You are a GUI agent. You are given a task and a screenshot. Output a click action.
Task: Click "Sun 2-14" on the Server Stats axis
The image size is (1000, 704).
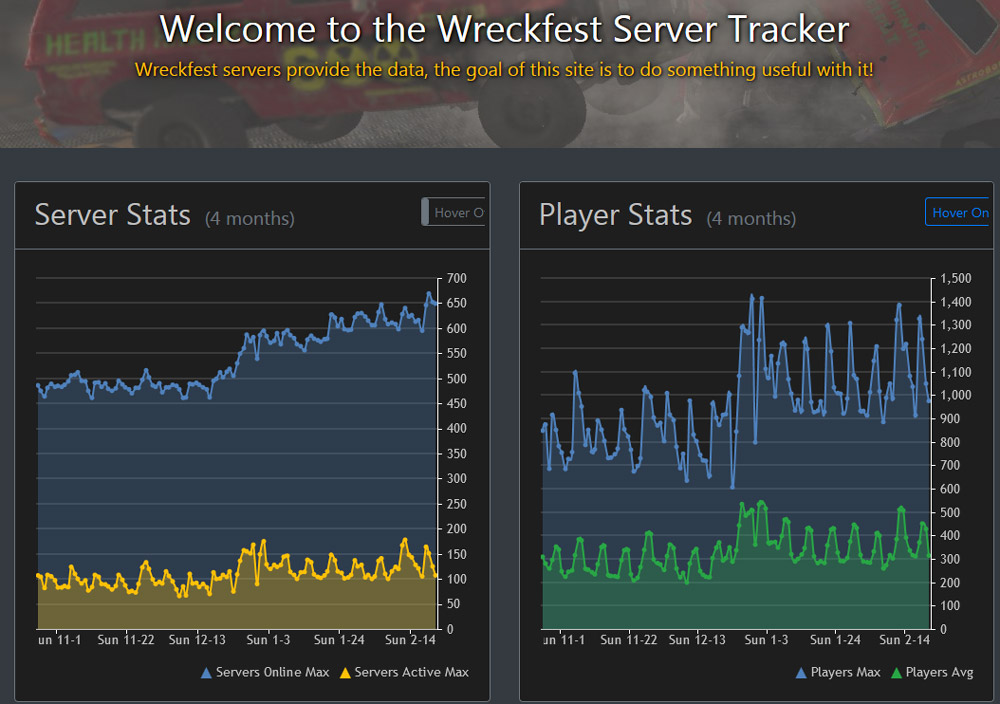click(x=410, y=640)
